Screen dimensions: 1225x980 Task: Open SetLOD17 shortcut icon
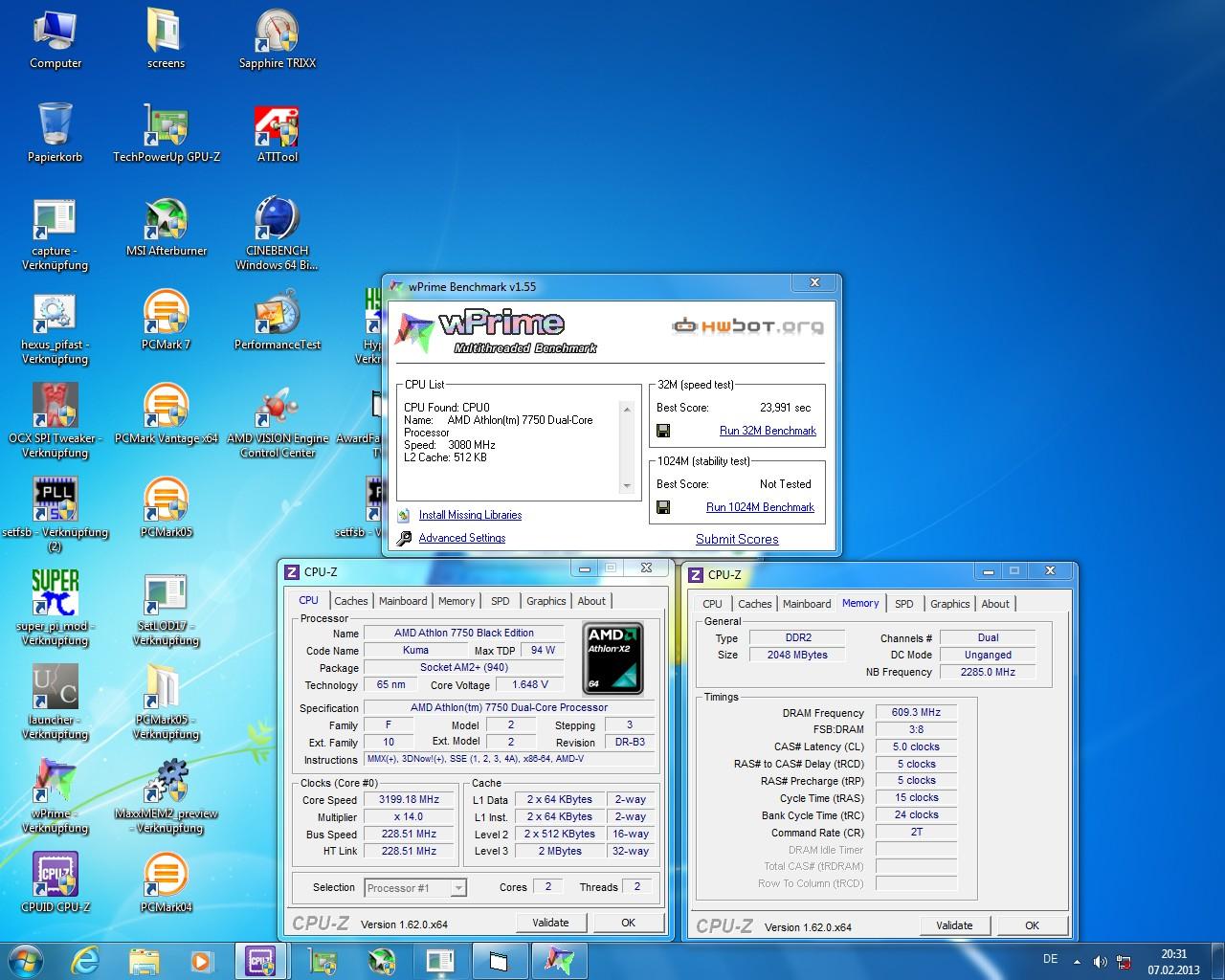tap(167, 609)
